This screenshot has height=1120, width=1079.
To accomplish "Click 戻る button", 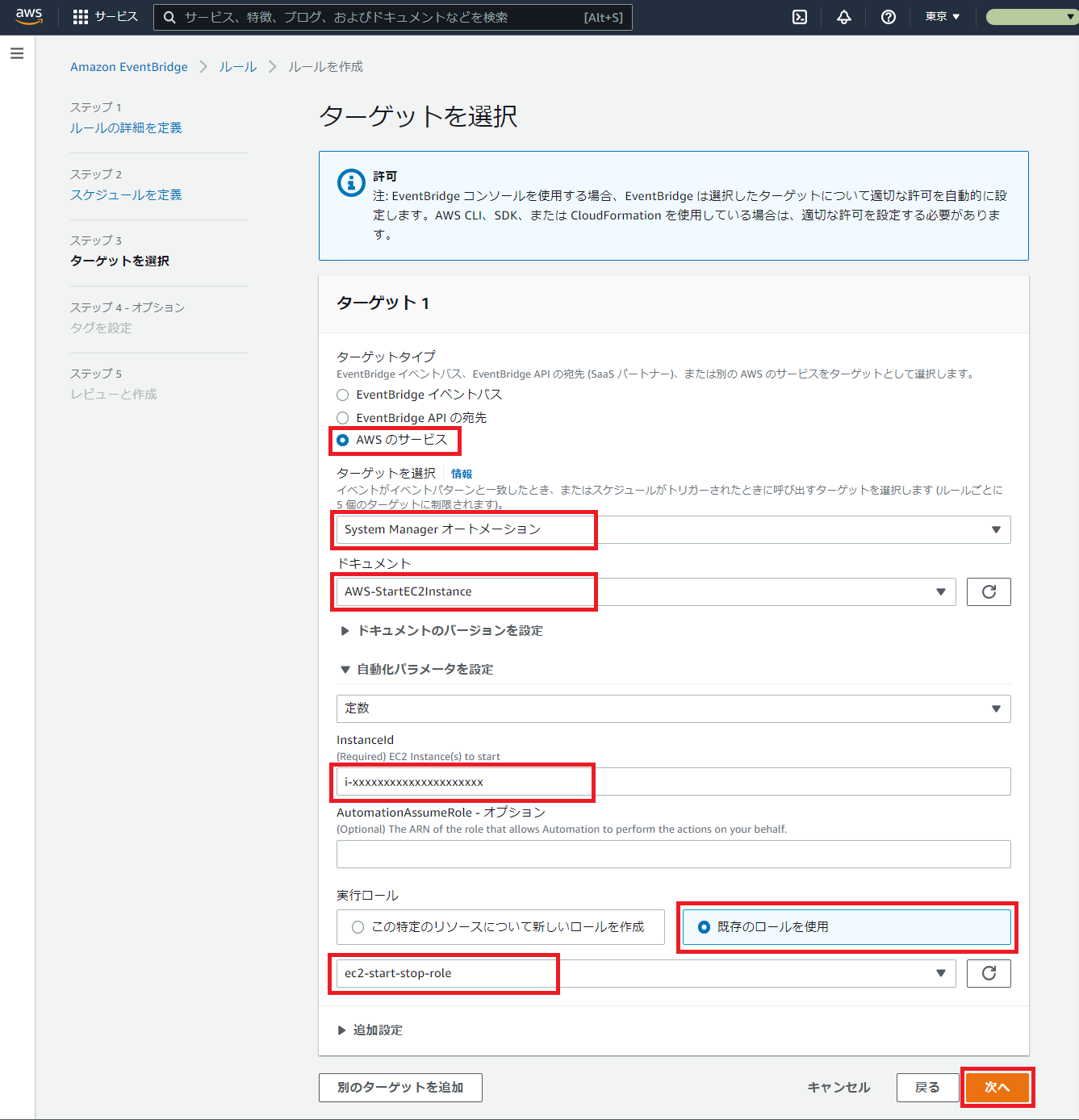I will 927,1087.
